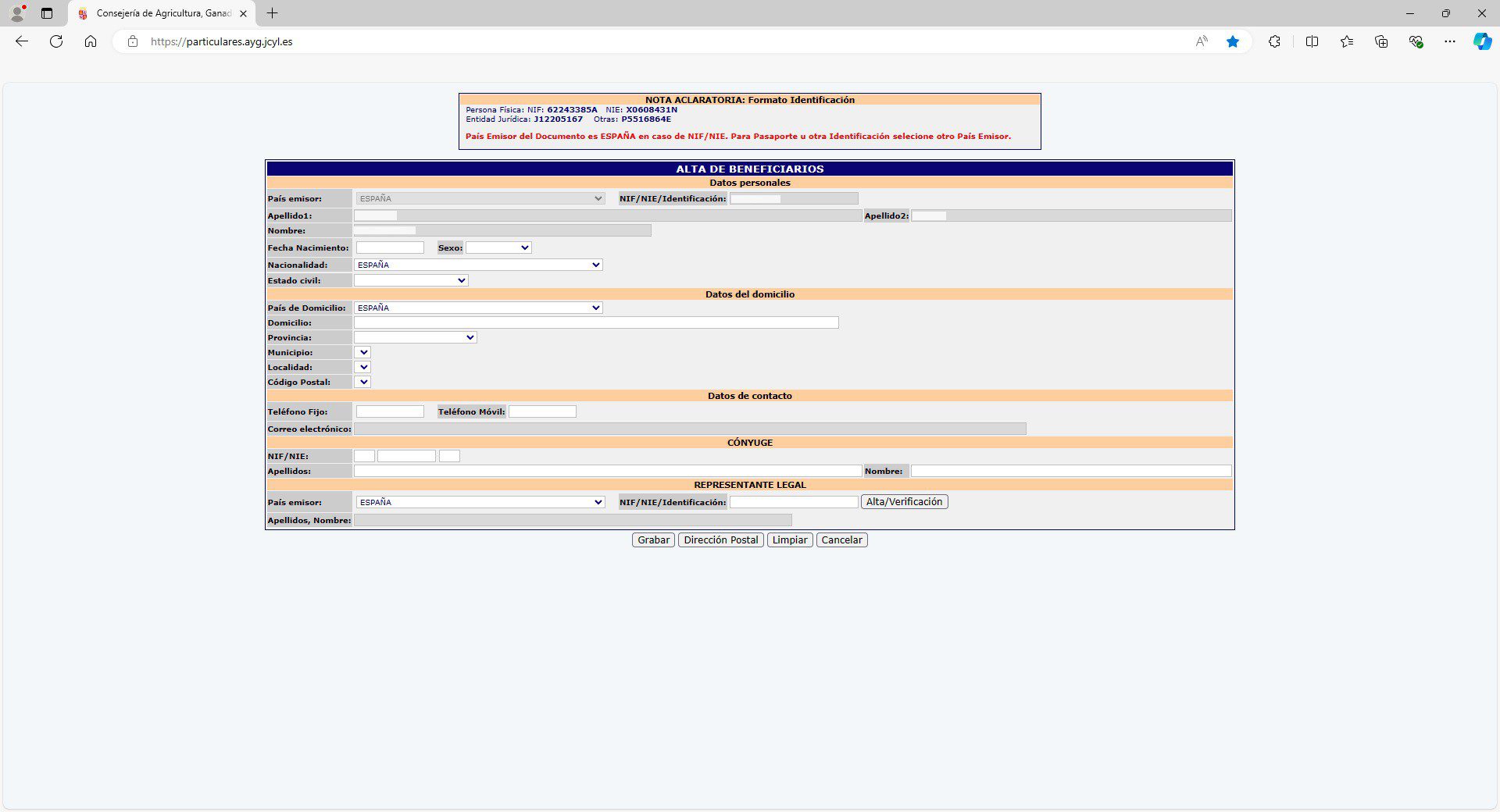Open the disabled País emisor dropdown in Datos personales
This screenshot has height=812, width=1500.
click(x=480, y=198)
